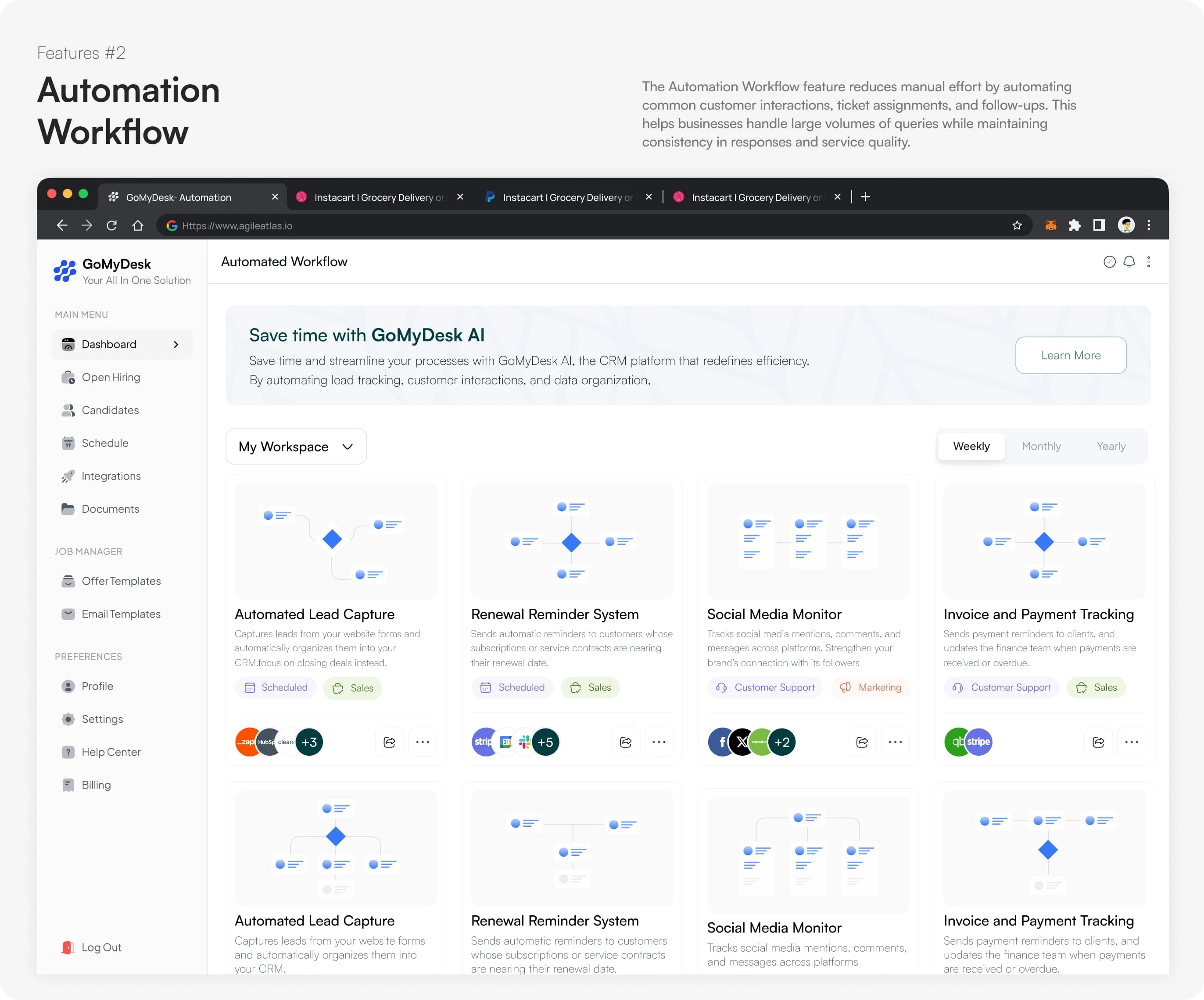Open Offer Templates in sidebar
1204x1000 pixels.
(x=121, y=581)
